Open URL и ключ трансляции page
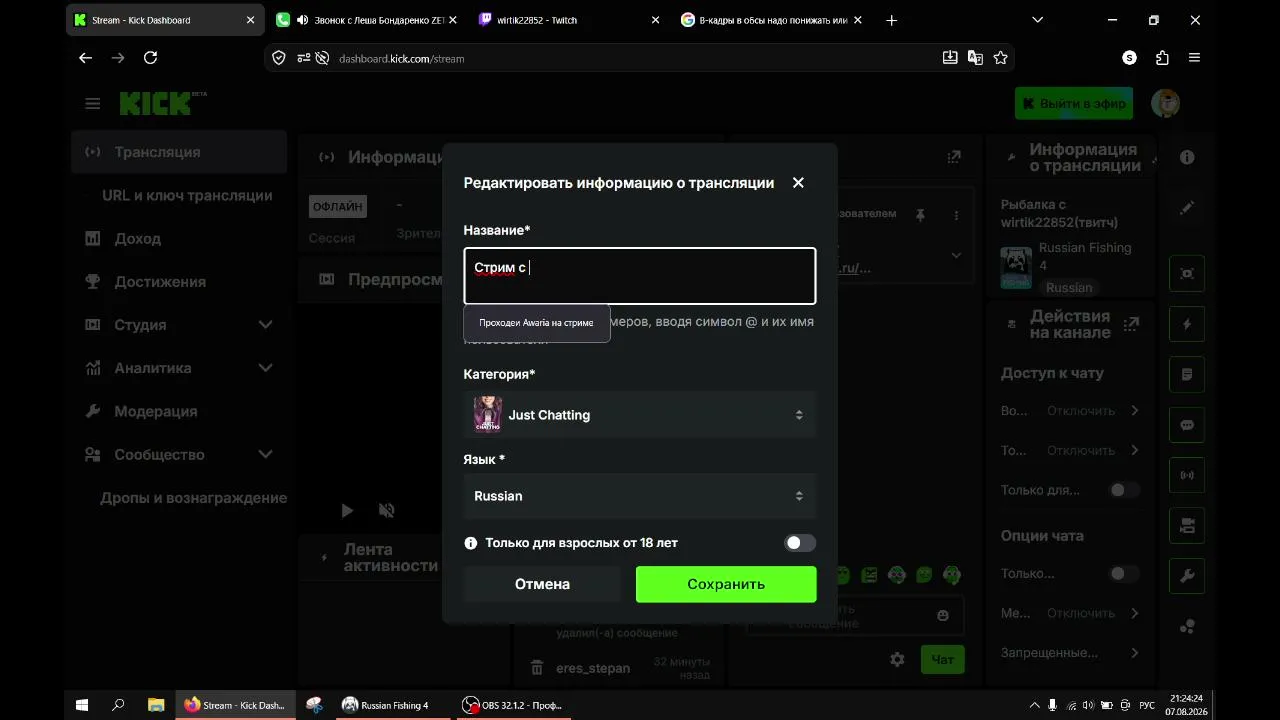1280x720 pixels. click(x=187, y=195)
